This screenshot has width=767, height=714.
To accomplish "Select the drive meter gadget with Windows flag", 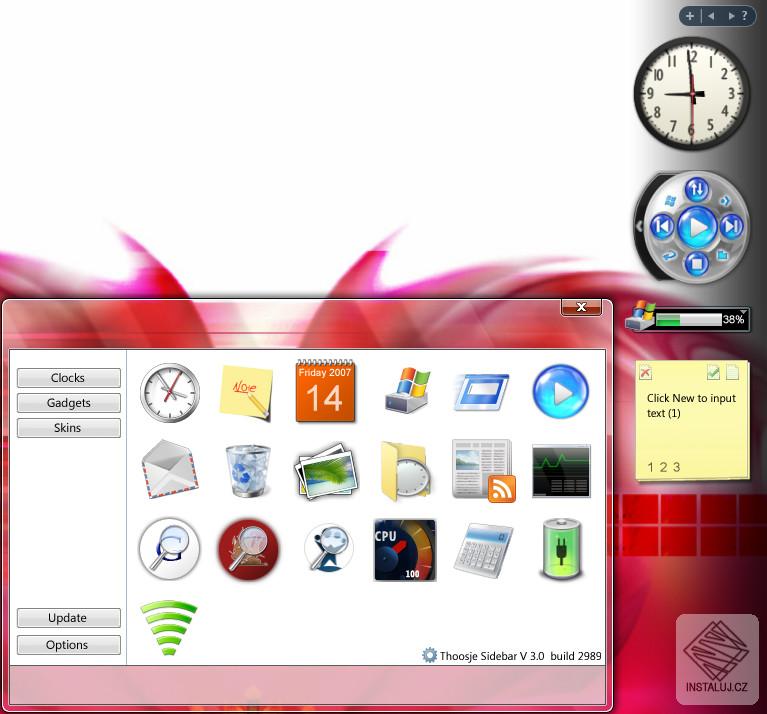I will point(407,391).
